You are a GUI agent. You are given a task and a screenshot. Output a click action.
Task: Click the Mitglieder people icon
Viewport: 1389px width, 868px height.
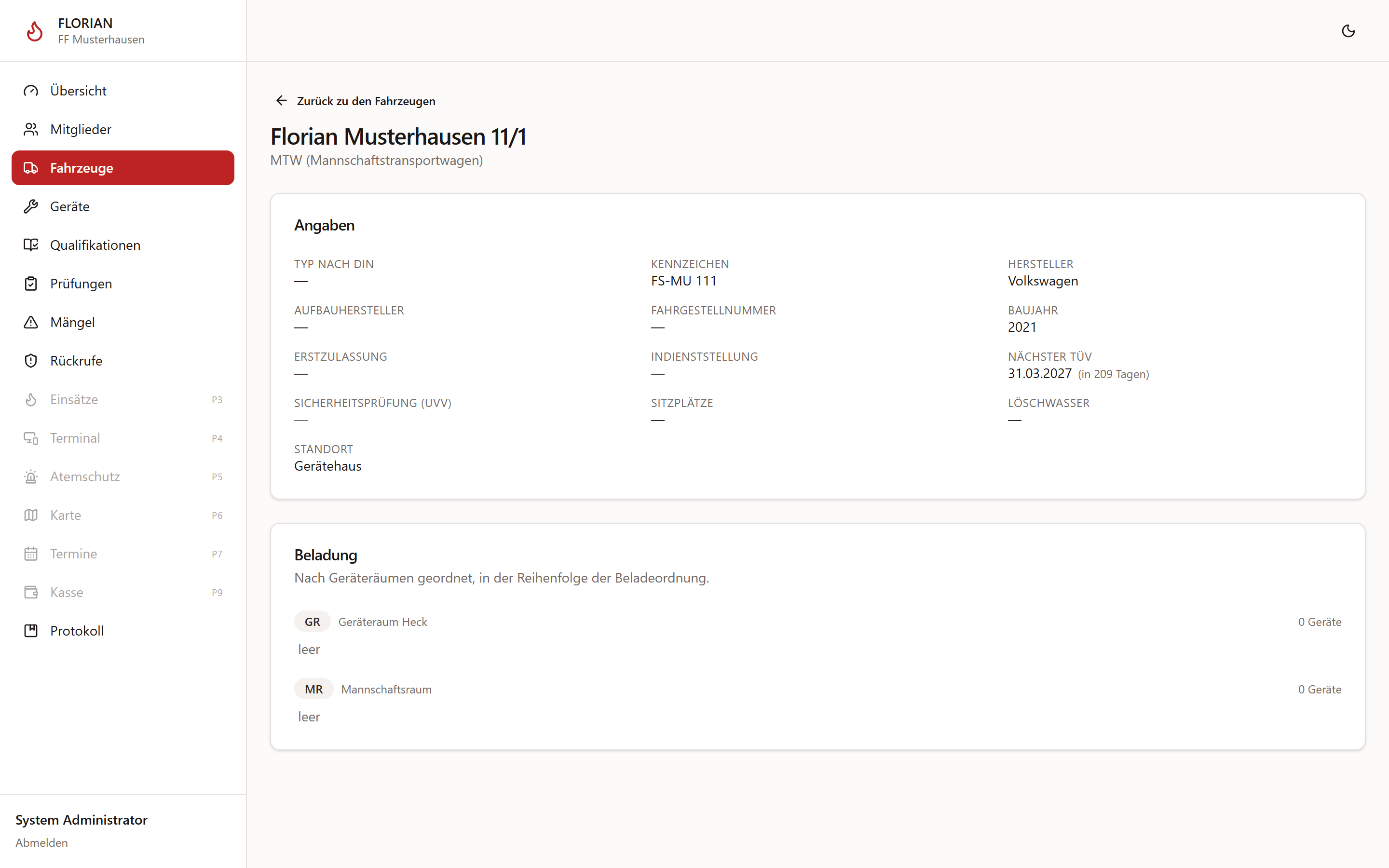31,129
